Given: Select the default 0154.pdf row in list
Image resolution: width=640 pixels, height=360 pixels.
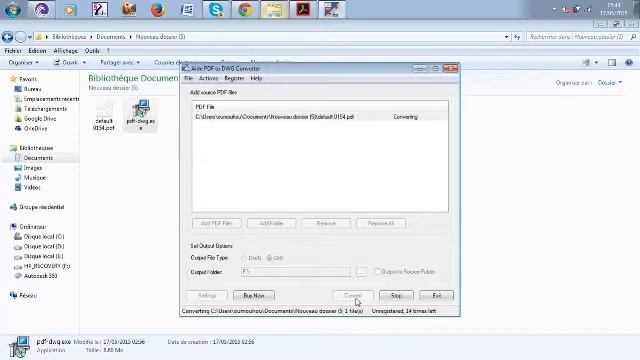Looking at the screenshot, I should [x=320, y=117].
